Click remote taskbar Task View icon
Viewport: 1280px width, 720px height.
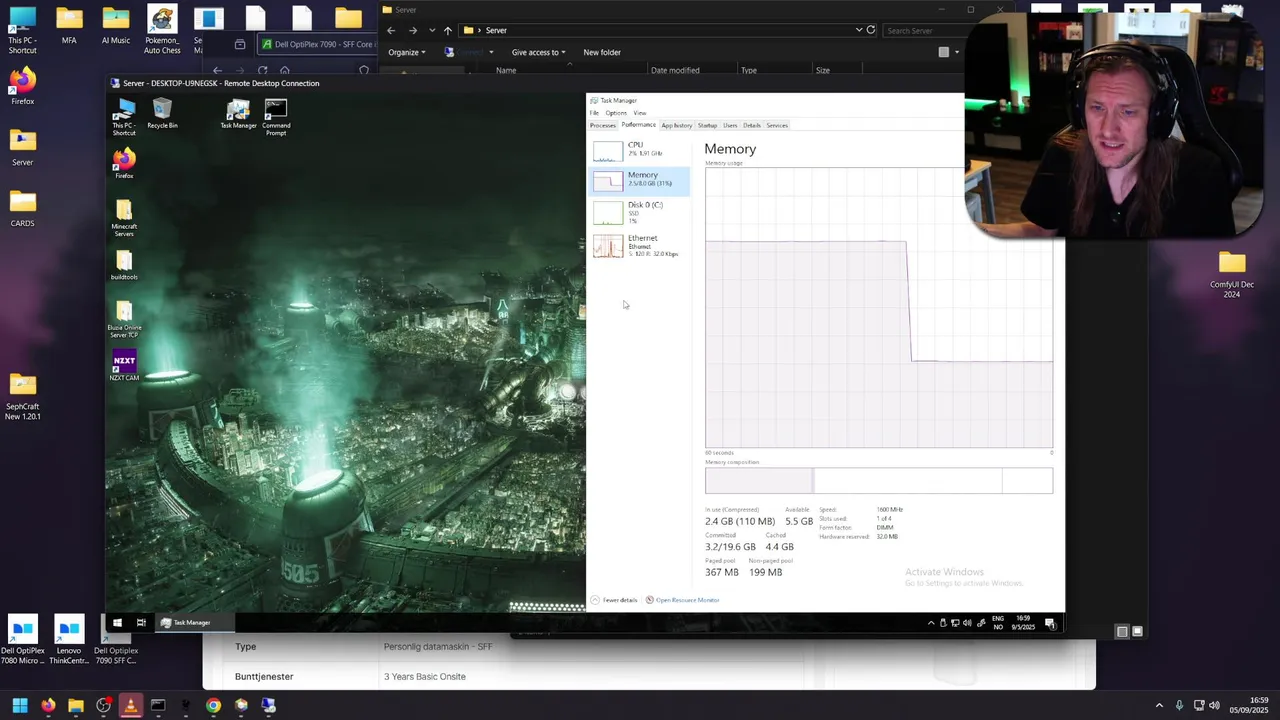141,622
